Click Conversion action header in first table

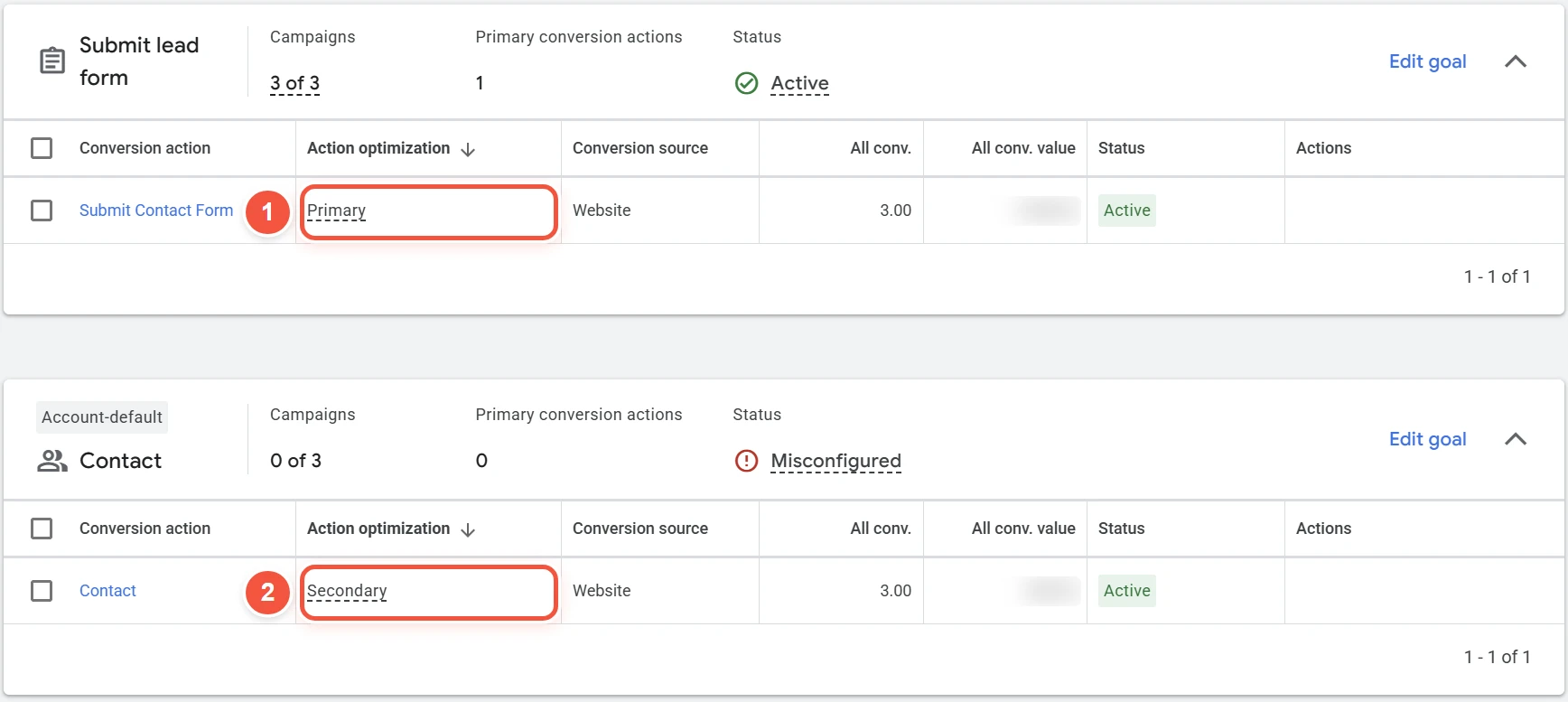pyautogui.click(x=145, y=148)
